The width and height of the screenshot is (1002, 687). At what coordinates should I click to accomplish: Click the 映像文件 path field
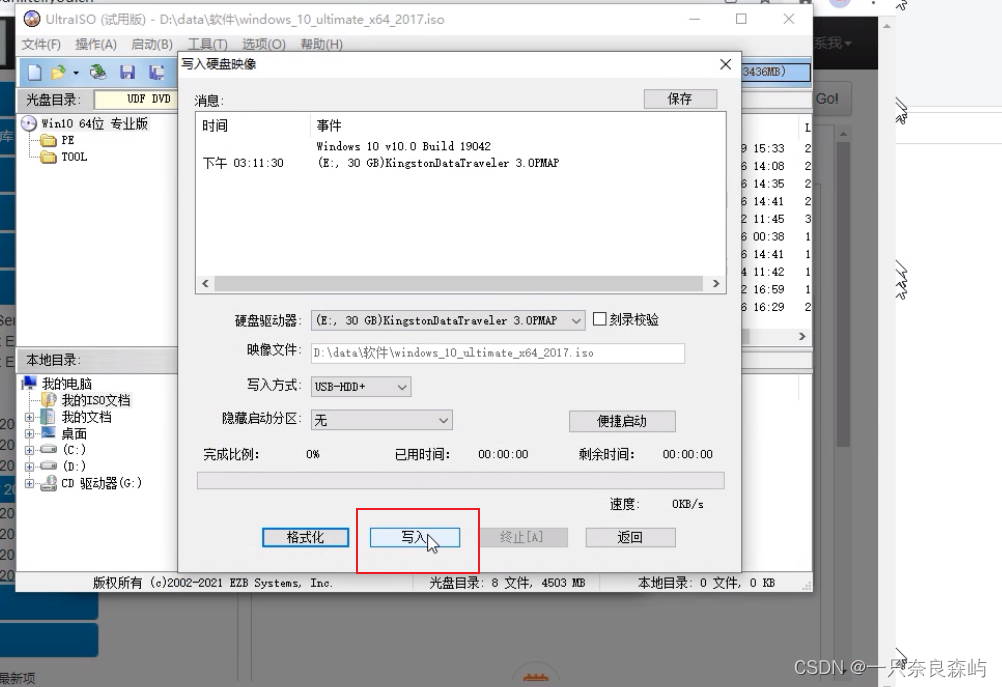click(498, 353)
